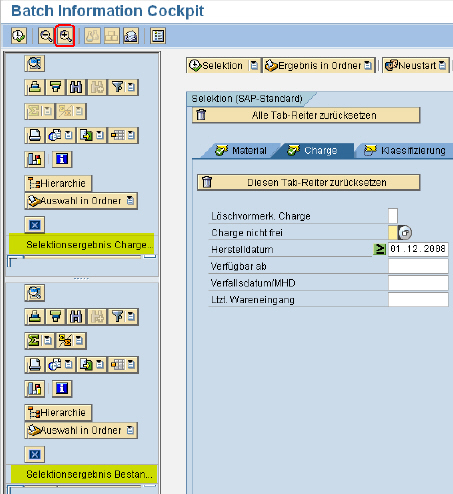Tick the Löschvormerk. Charge checkbox
The height and width of the screenshot is (494, 453).
click(393, 216)
